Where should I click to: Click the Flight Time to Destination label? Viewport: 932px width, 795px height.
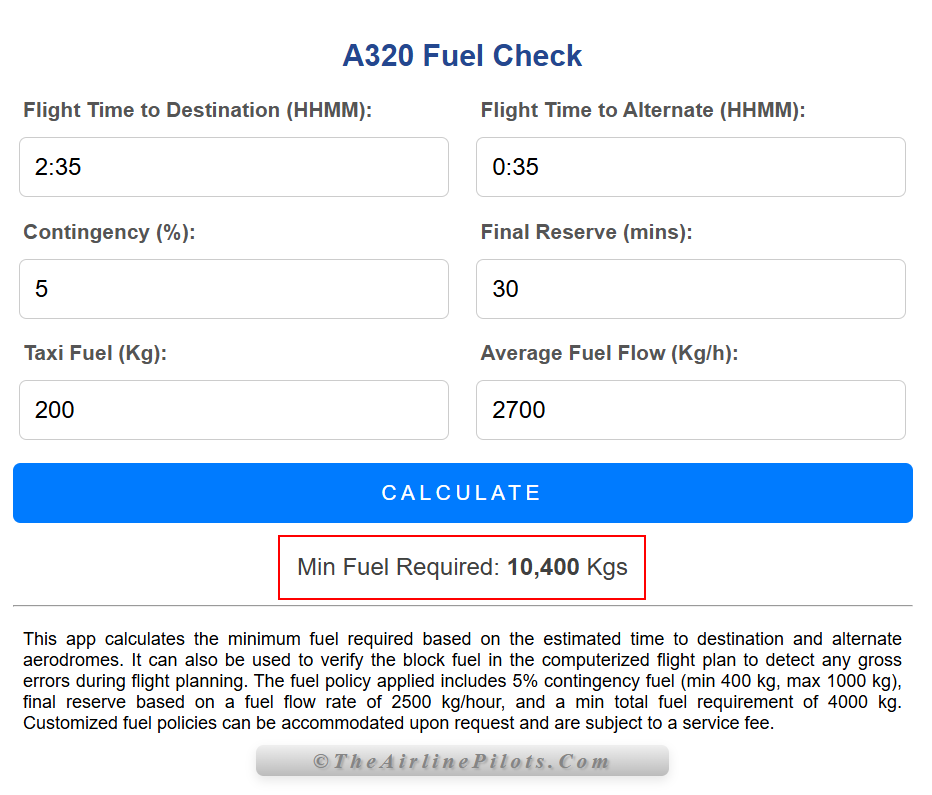point(197,110)
